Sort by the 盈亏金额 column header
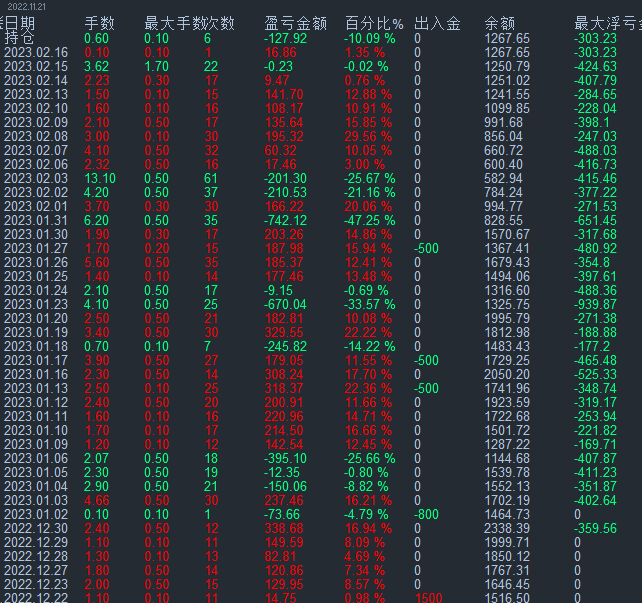Viewport: 642px width, 603px height. pos(296,23)
